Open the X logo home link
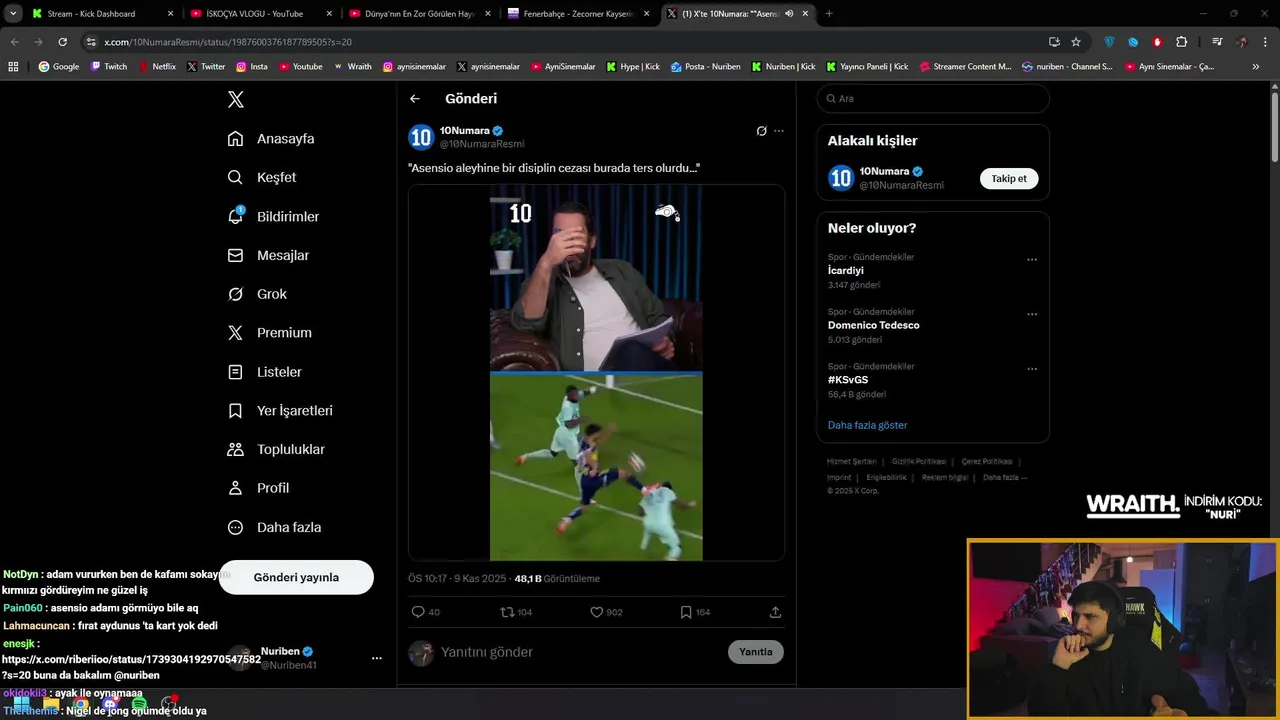The height and width of the screenshot is (720, 1280). [236, 99]
